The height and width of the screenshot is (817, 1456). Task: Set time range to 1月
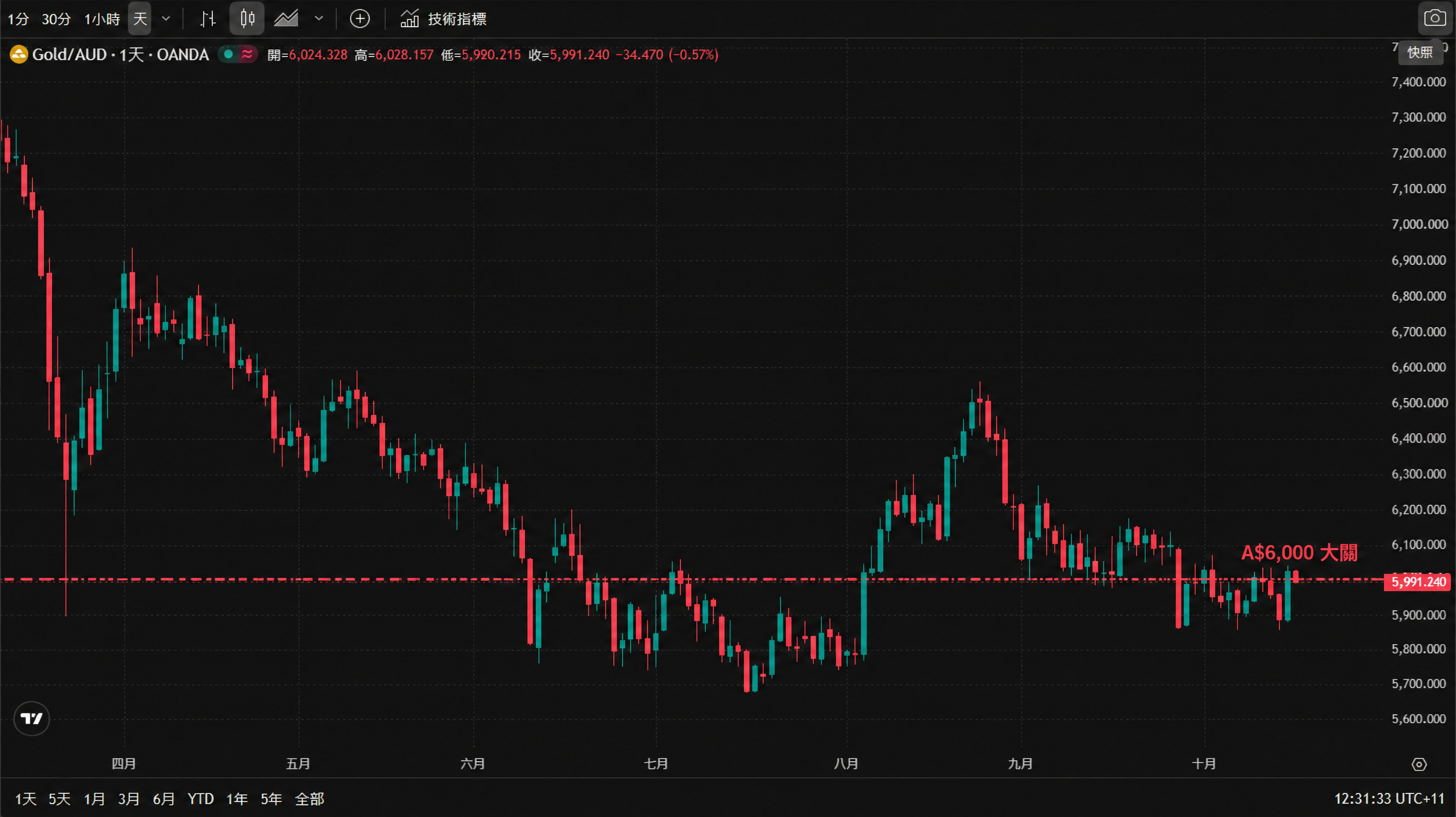(94, 799)
